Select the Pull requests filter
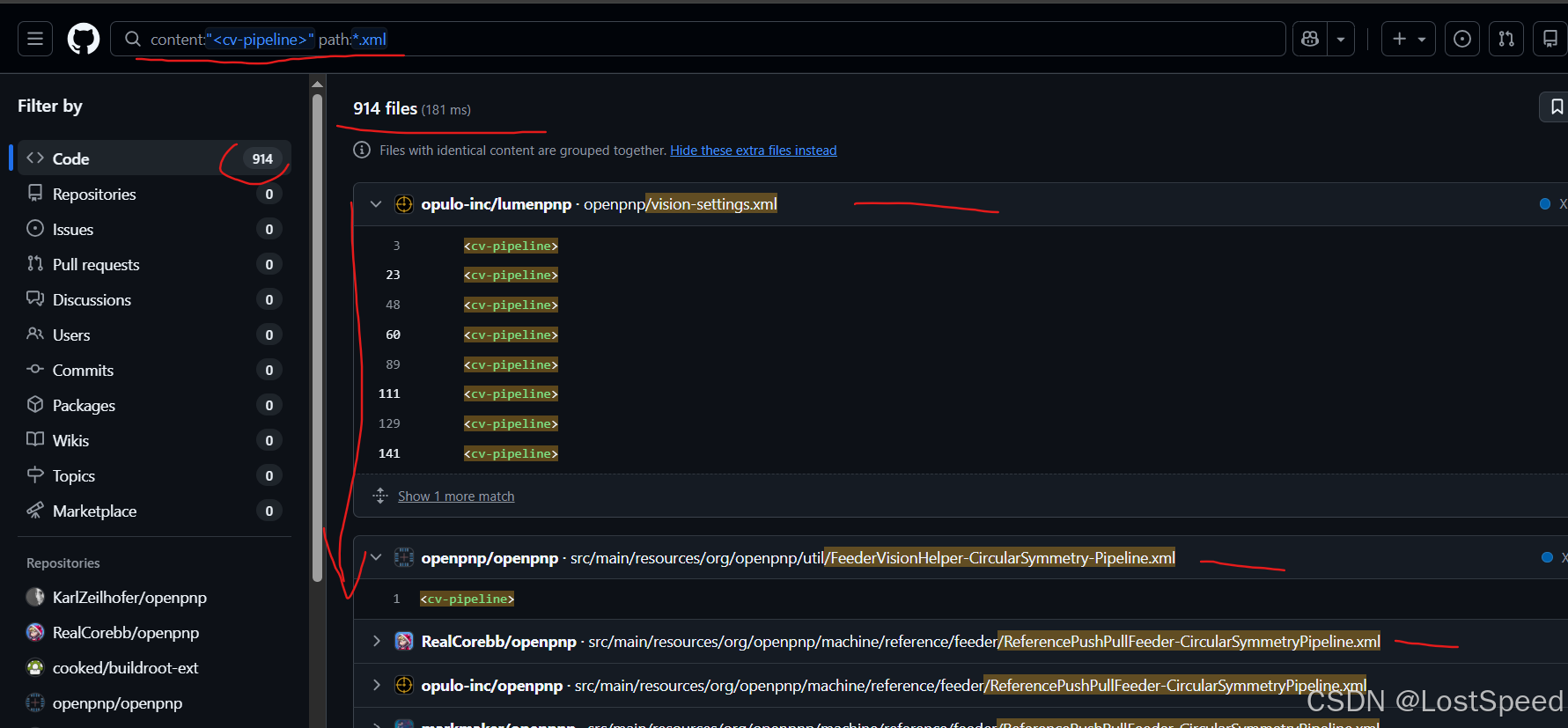Viewport: 1568px width, 728px height. (154, 264)
